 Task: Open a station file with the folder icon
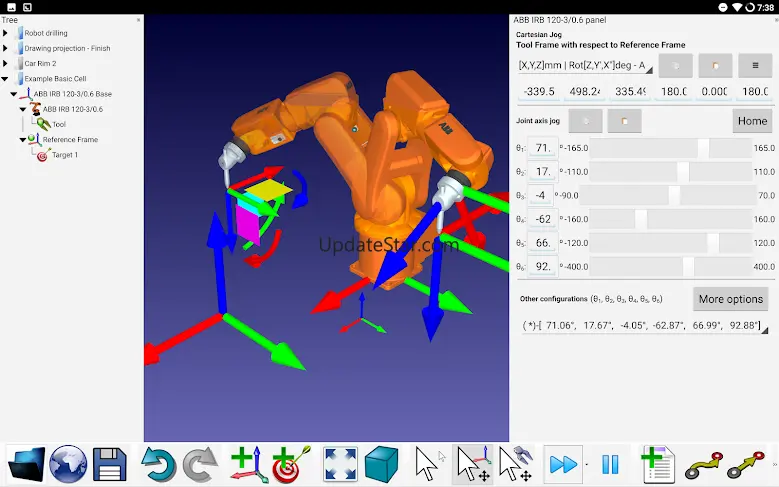click(26, 465)
